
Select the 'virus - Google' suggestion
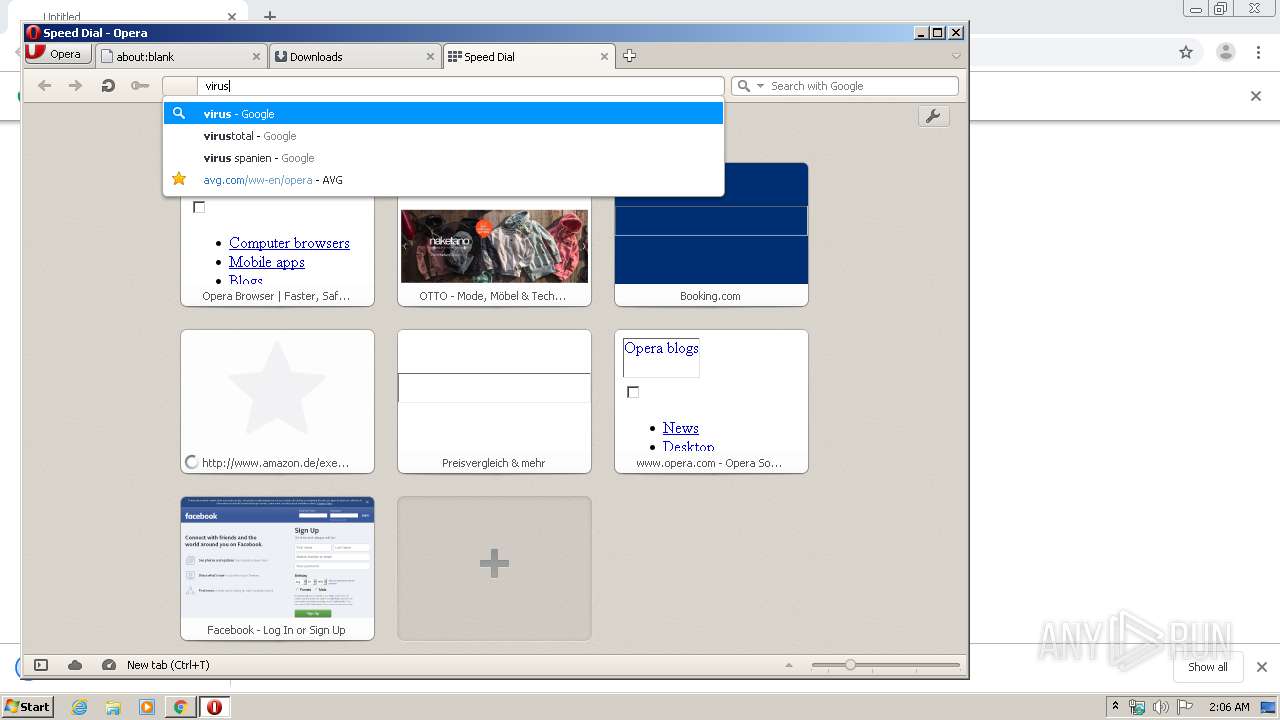443,113
